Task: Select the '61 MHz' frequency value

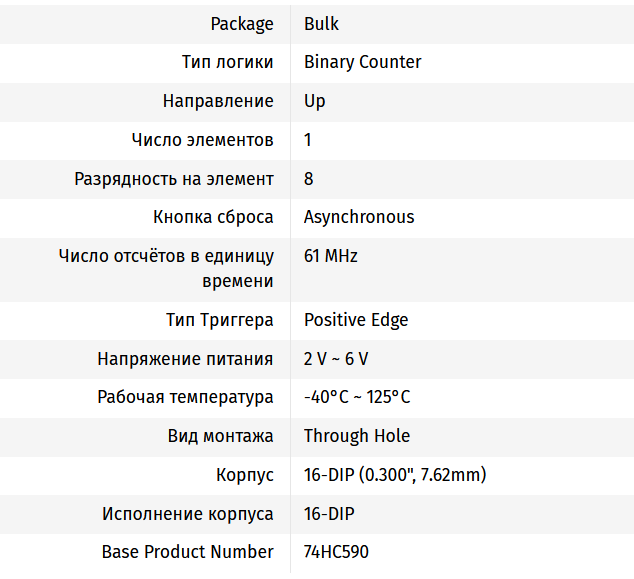Action: coord(330,256)
